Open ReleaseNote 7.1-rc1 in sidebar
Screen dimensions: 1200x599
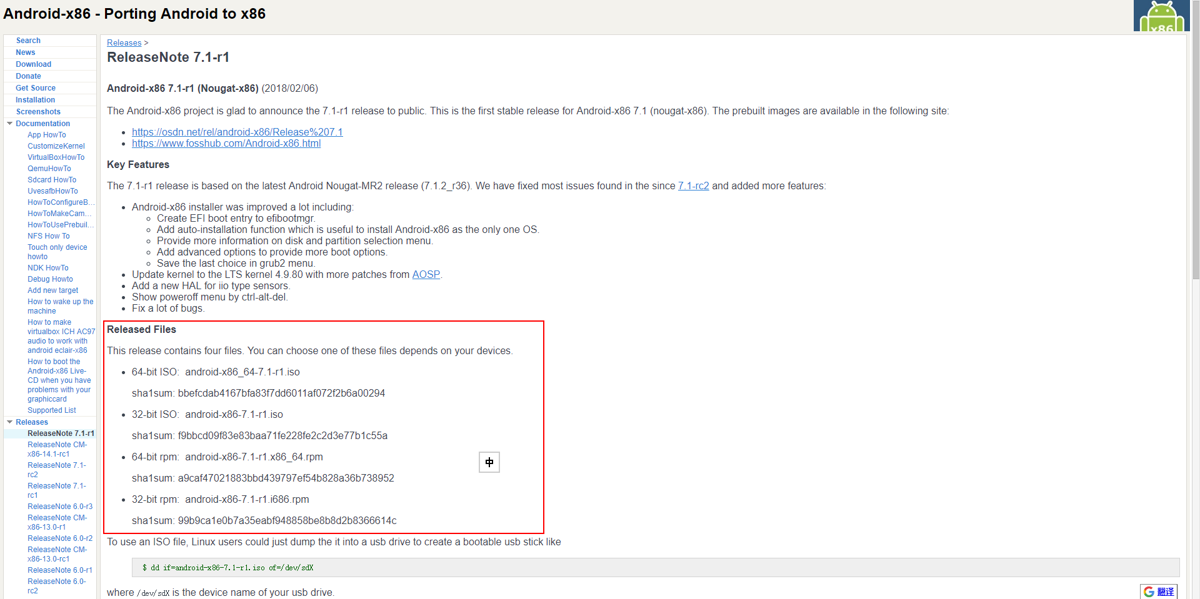[x=57, y=490]
